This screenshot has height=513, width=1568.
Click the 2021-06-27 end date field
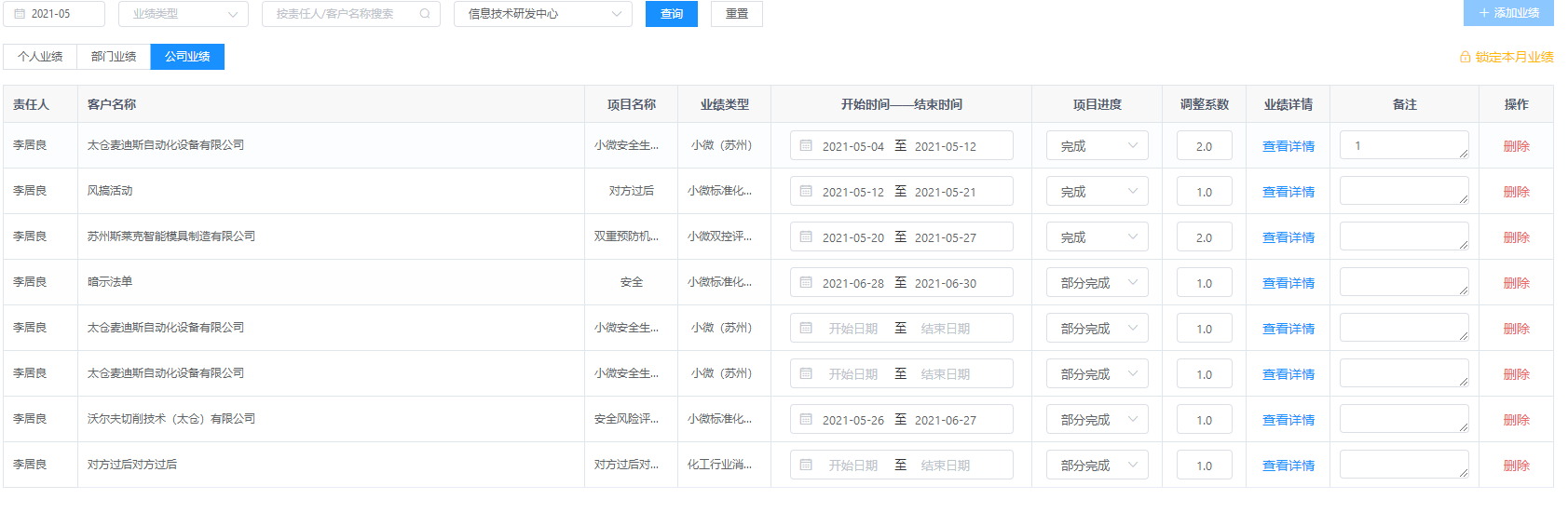(946, 420)
